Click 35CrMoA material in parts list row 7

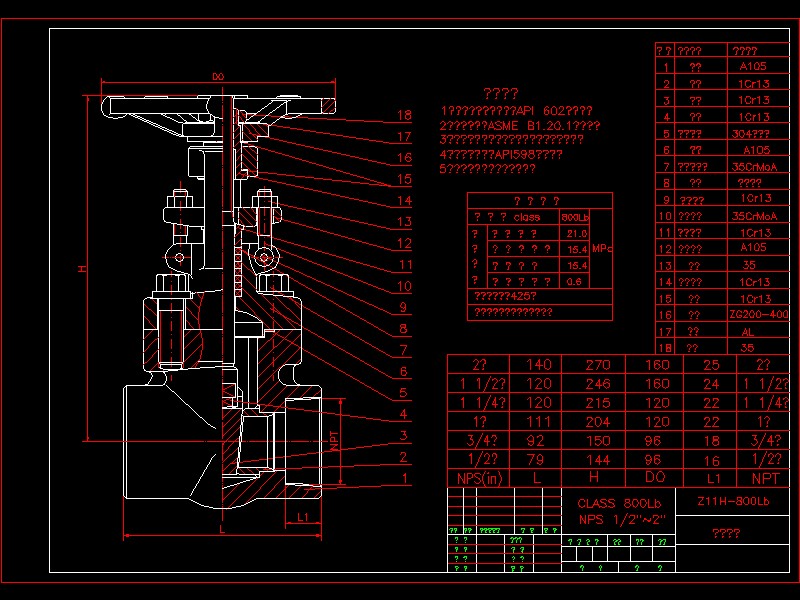[x=755, y=167]
